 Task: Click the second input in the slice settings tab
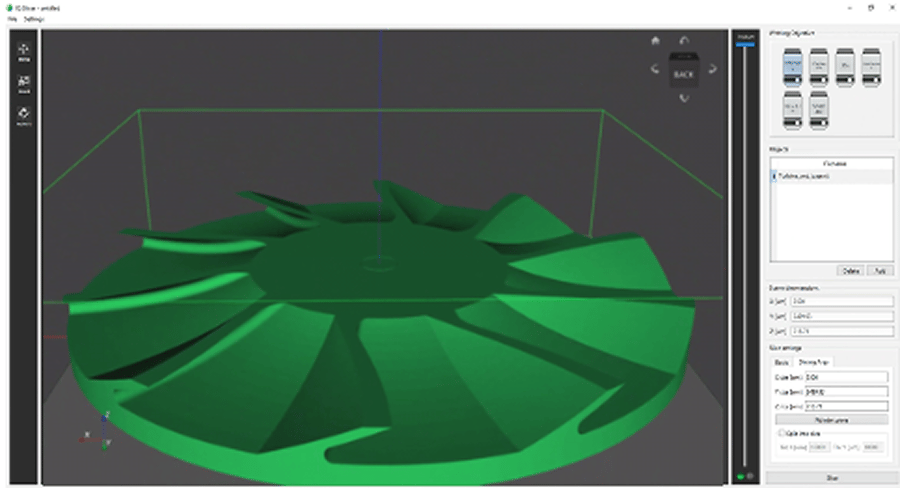coord(846,392)
